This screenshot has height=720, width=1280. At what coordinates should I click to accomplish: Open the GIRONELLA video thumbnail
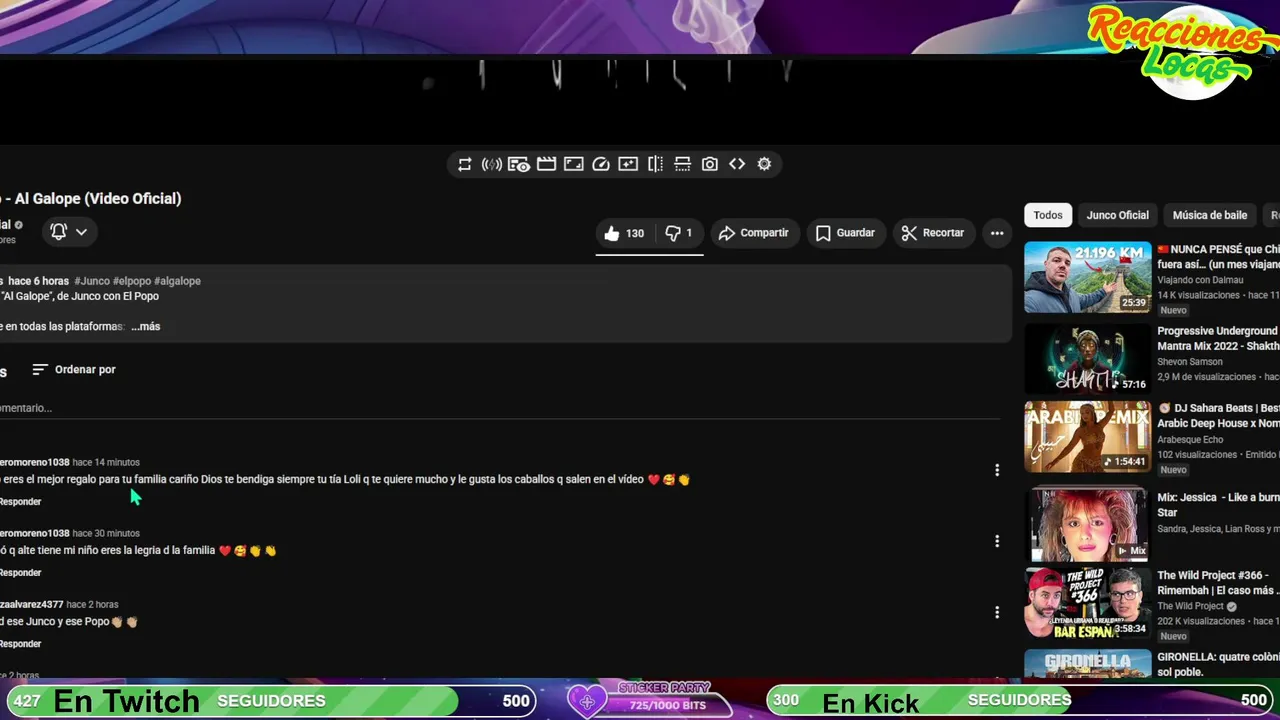coord(1088,664)
